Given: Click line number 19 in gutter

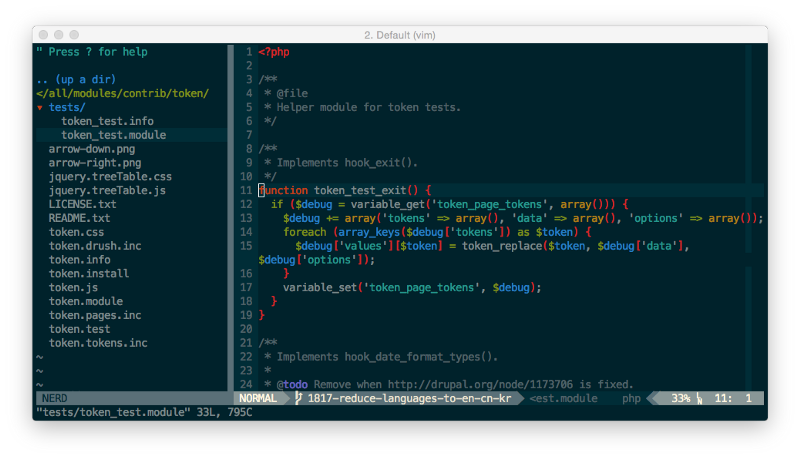Looking at the screenshot, I should pyautogui.click(x=246, y=315).
